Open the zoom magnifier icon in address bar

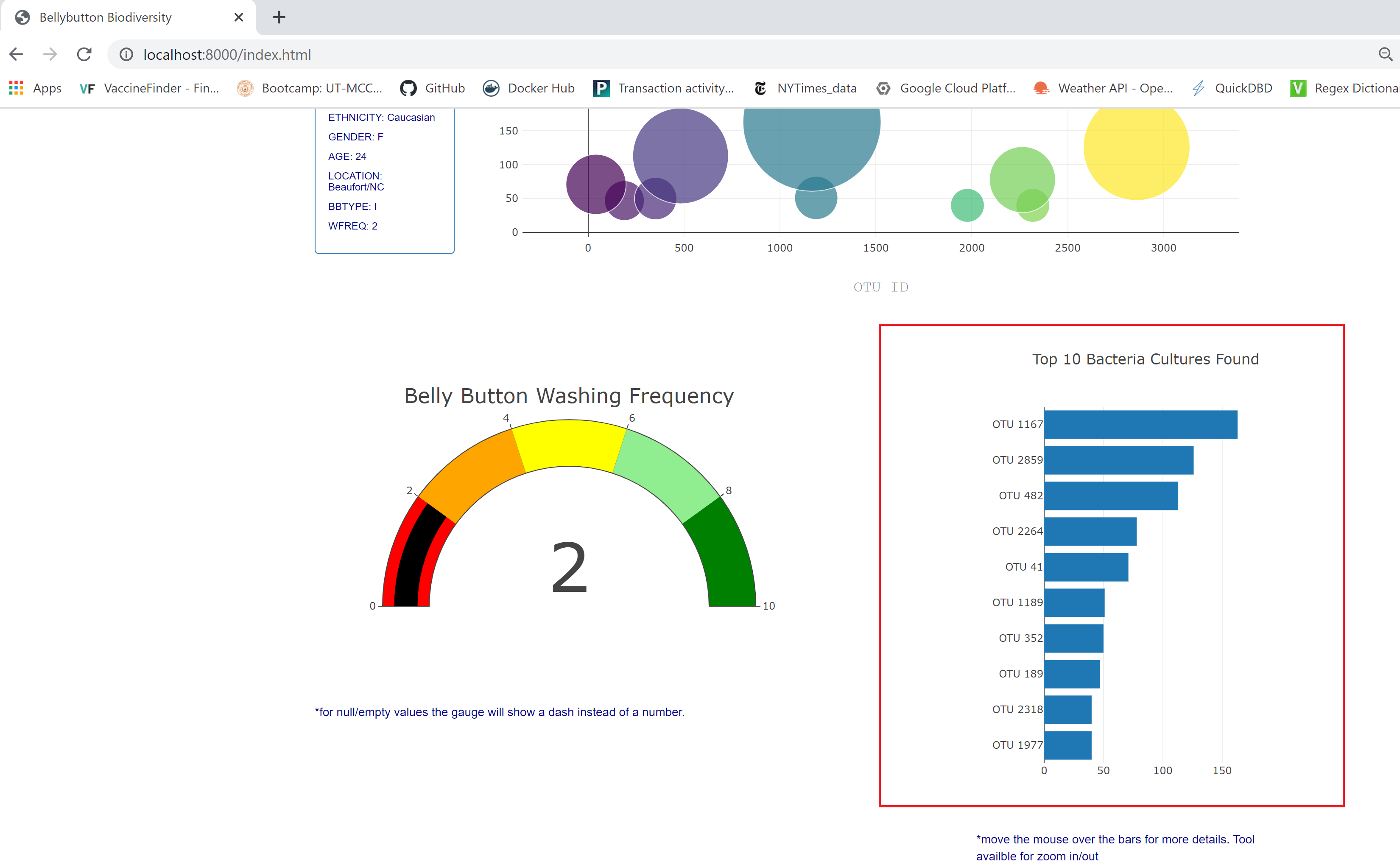[1385, 55]
